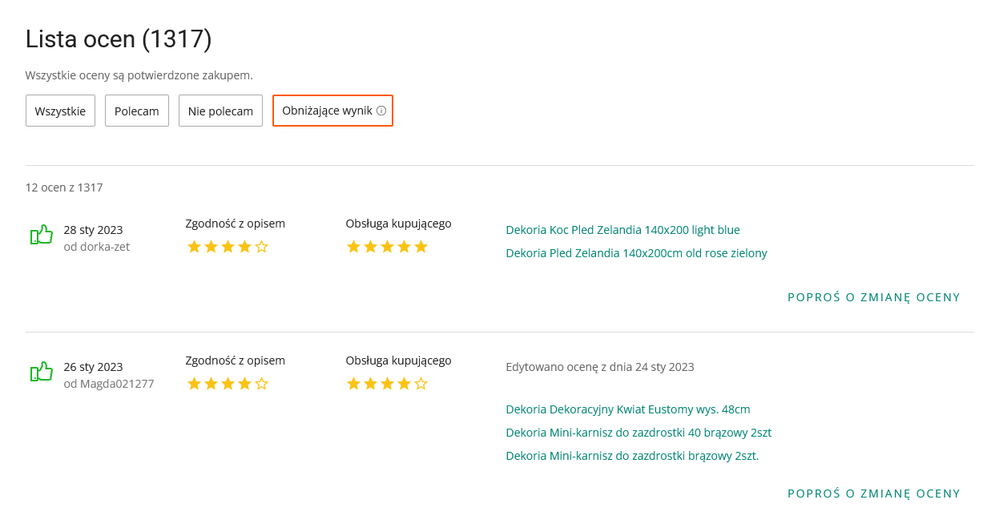The image size is (999, 528).
Task: Click the info icon in Obniżające wynik
Action: (x=381, y=111)
